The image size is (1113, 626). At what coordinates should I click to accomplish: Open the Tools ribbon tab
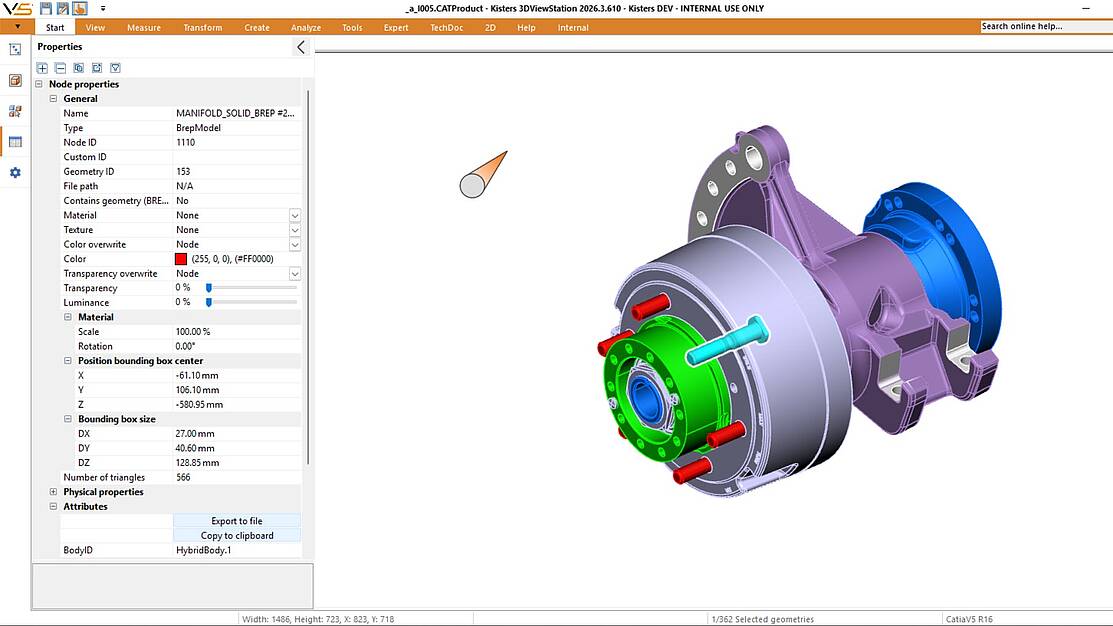(352, 28)
